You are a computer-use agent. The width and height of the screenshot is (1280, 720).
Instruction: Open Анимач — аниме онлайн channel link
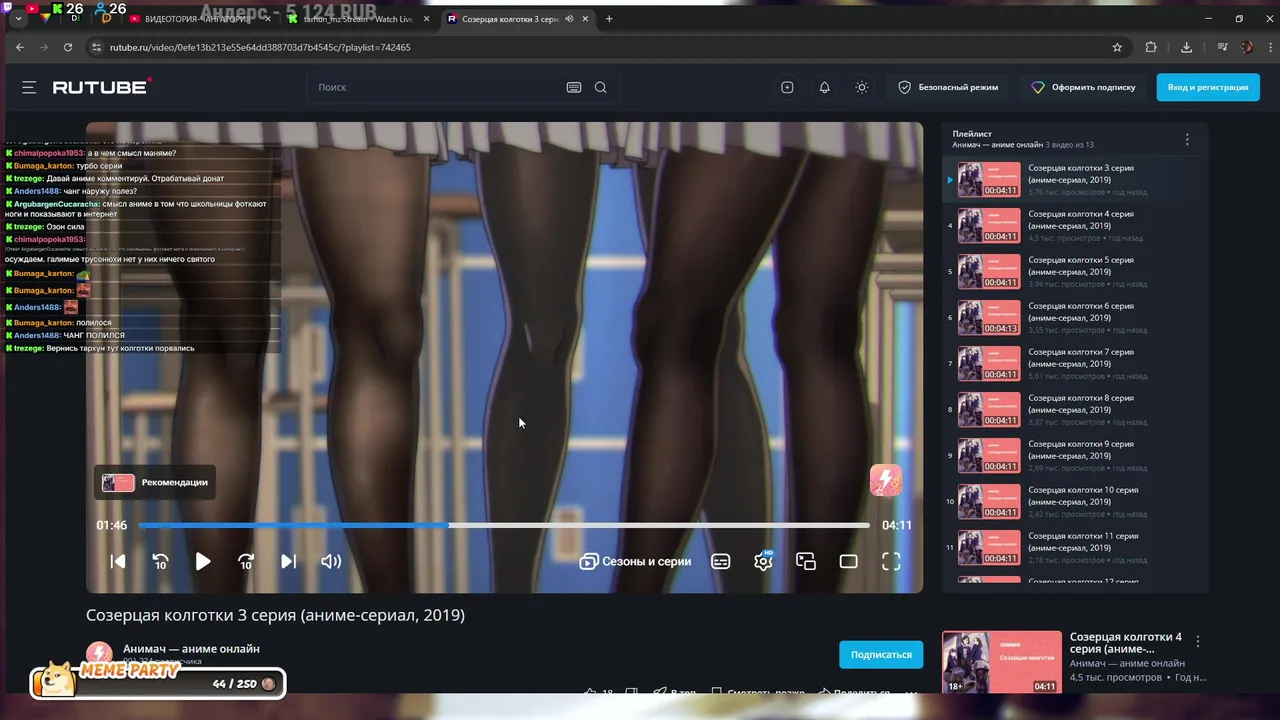tap(191, 649)
